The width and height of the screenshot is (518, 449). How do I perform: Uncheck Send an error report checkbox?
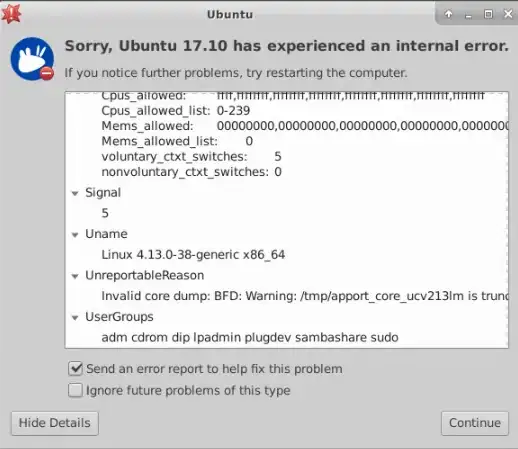(x=76, y=369)
